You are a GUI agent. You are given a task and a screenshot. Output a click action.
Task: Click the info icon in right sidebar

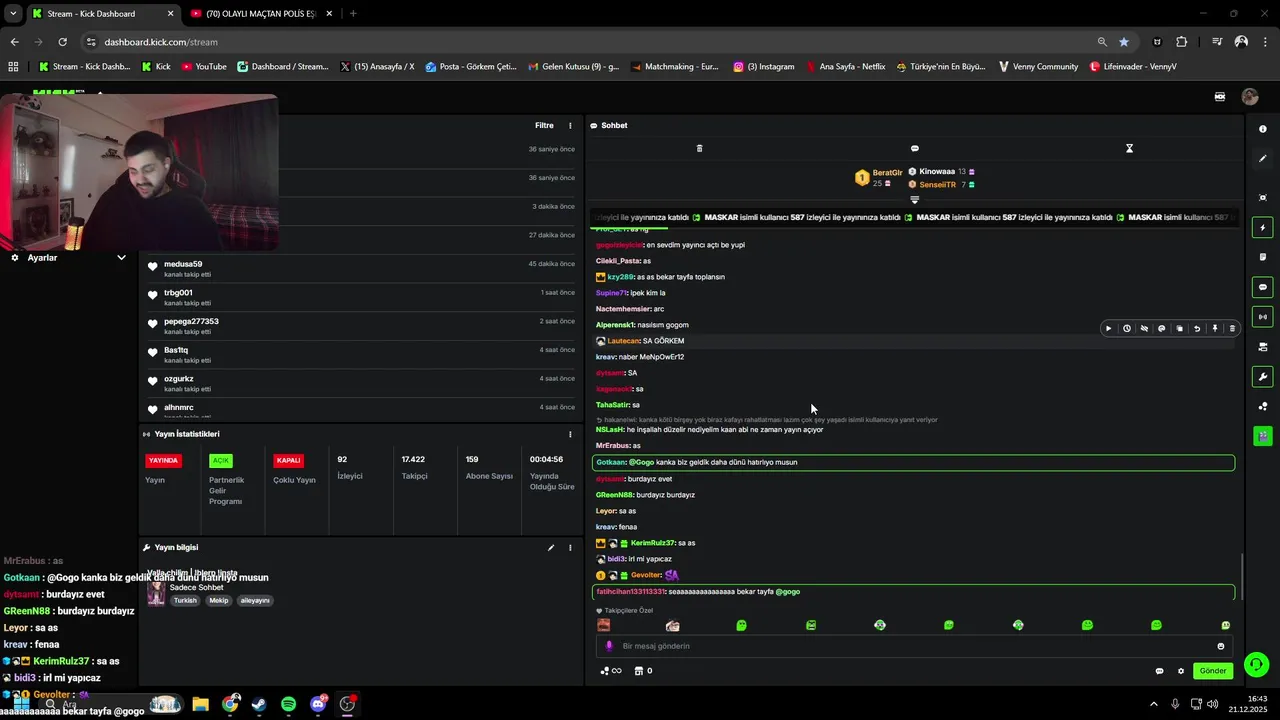tap(1263, 129)
